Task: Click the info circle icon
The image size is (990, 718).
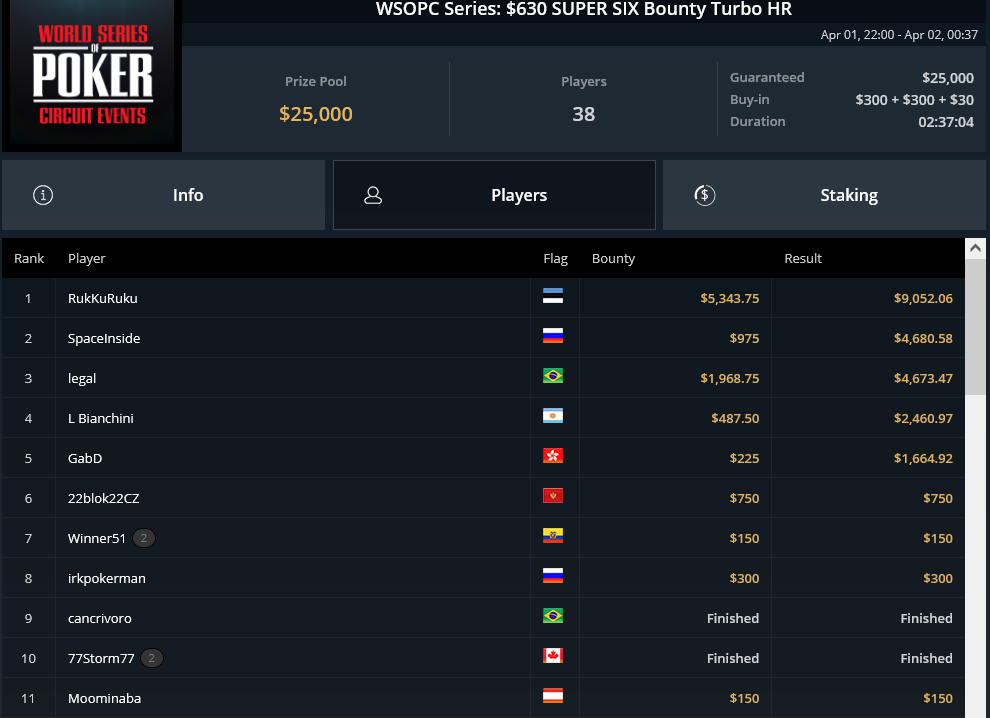Action: pos(43,195)
